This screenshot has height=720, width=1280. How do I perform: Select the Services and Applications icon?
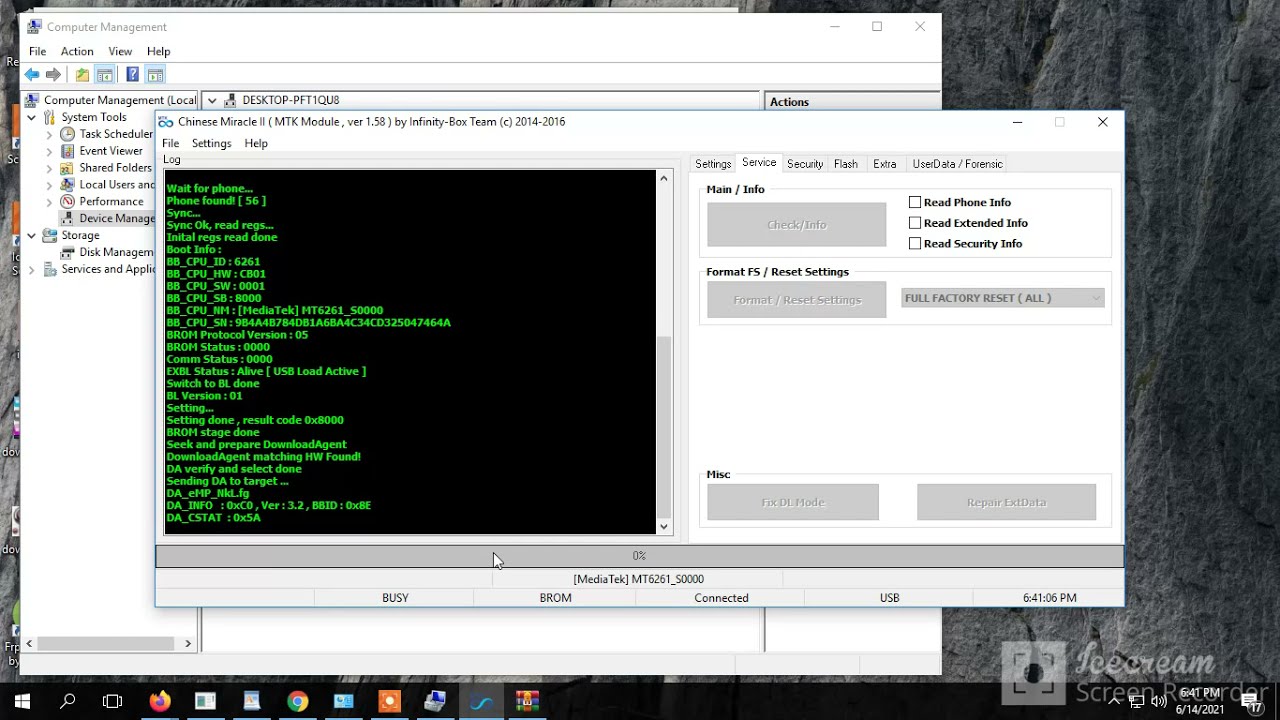click(x=50, y=269)
